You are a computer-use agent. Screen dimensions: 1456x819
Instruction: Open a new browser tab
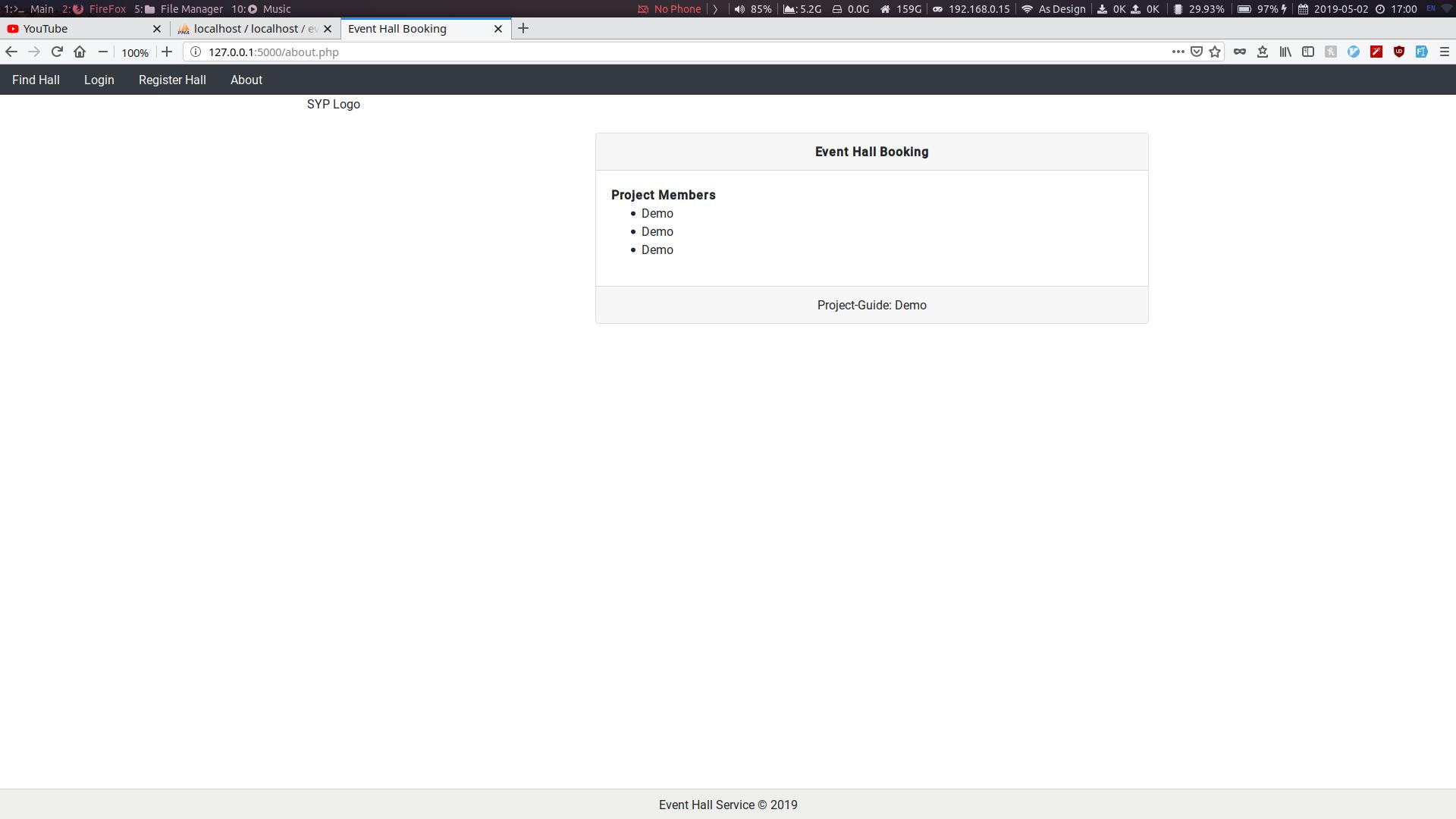(x=523, y=29)
